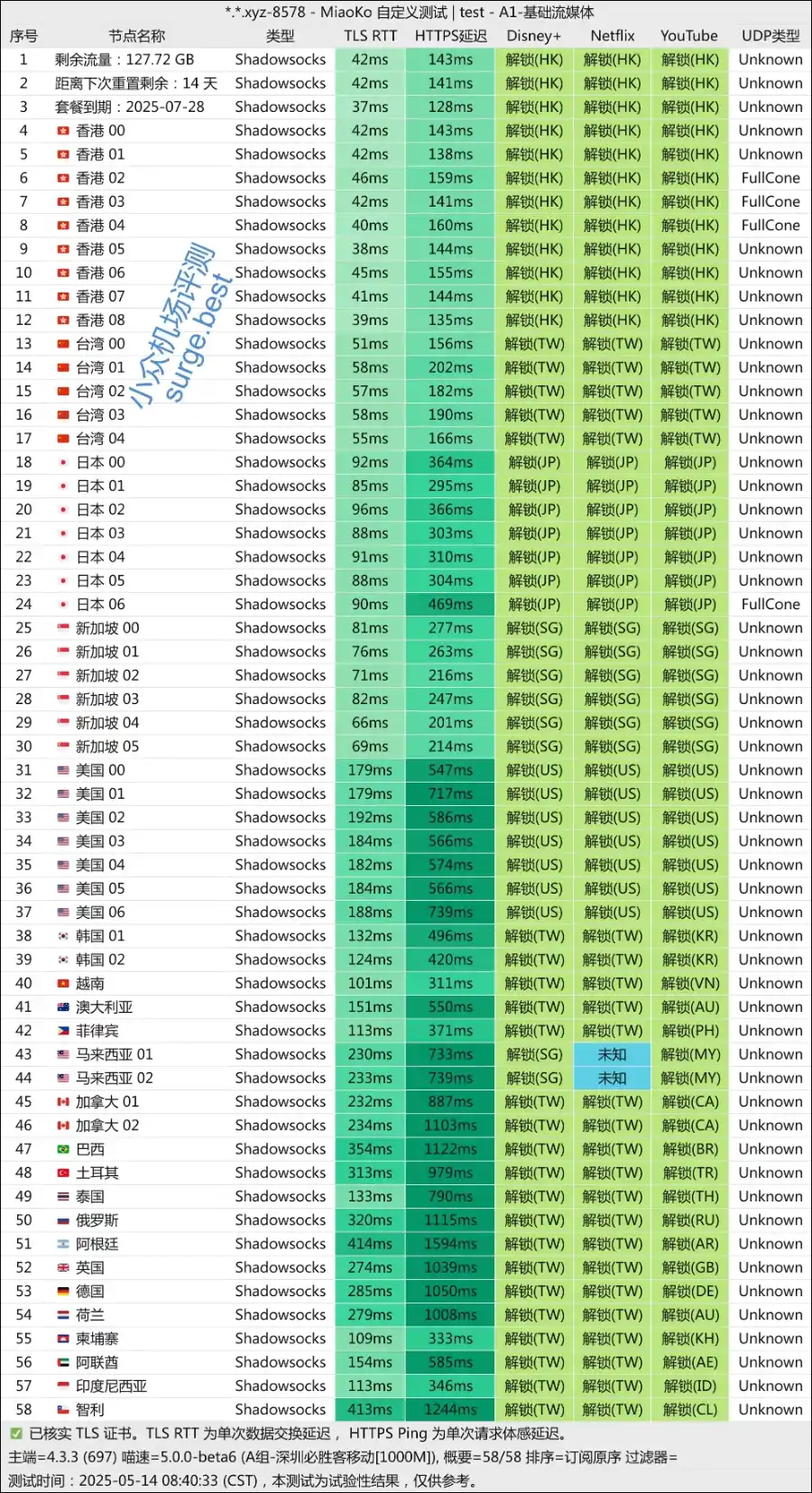
Task: Click the 414ms TLS RTT cell
Action: pos(370,1244)
